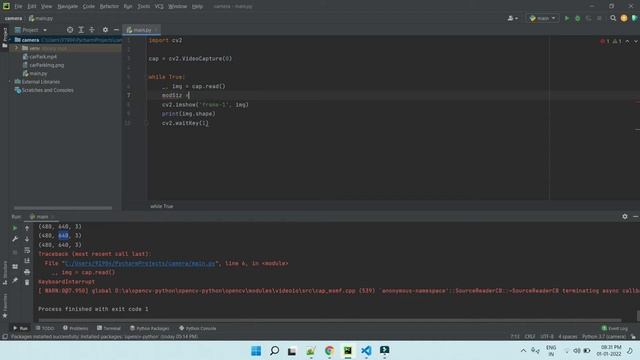Open the Python Packages tab
This screenshot has width=640, height=360.
149,328
